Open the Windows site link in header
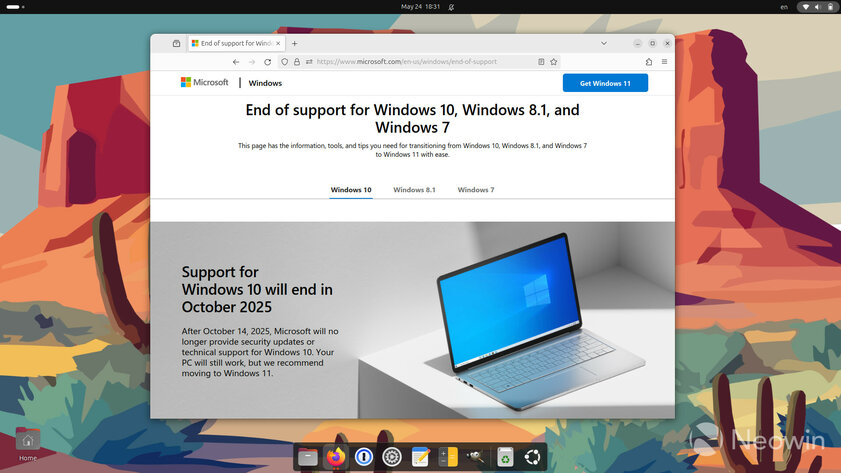The image size is (841, 473). click(265, 83)
